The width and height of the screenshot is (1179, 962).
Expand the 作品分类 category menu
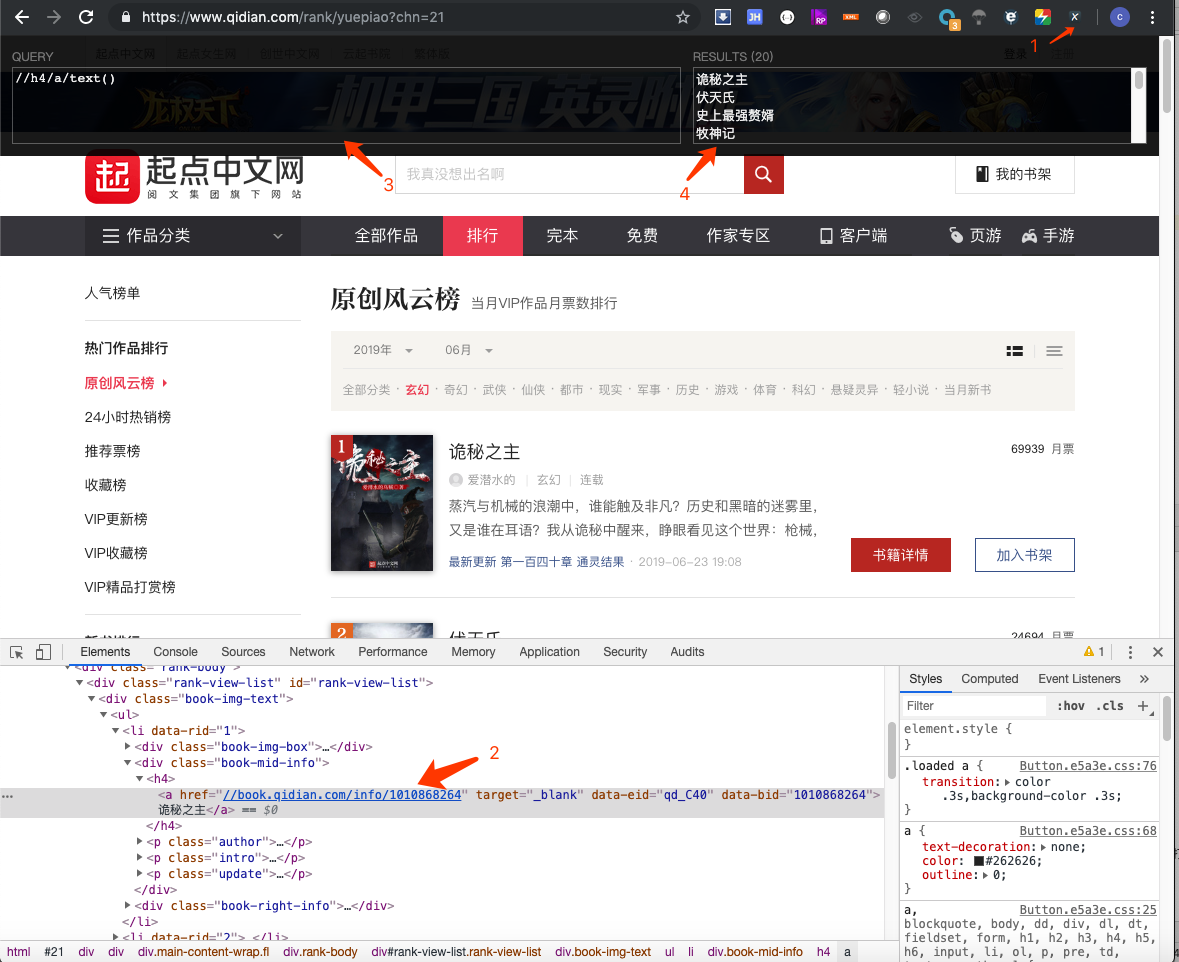coord(193,235)
